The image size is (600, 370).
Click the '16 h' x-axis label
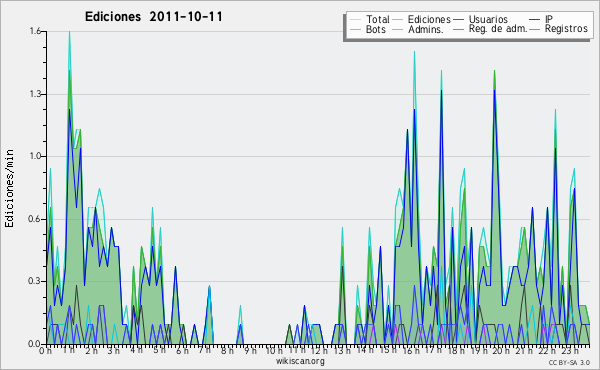click(411, 351)
